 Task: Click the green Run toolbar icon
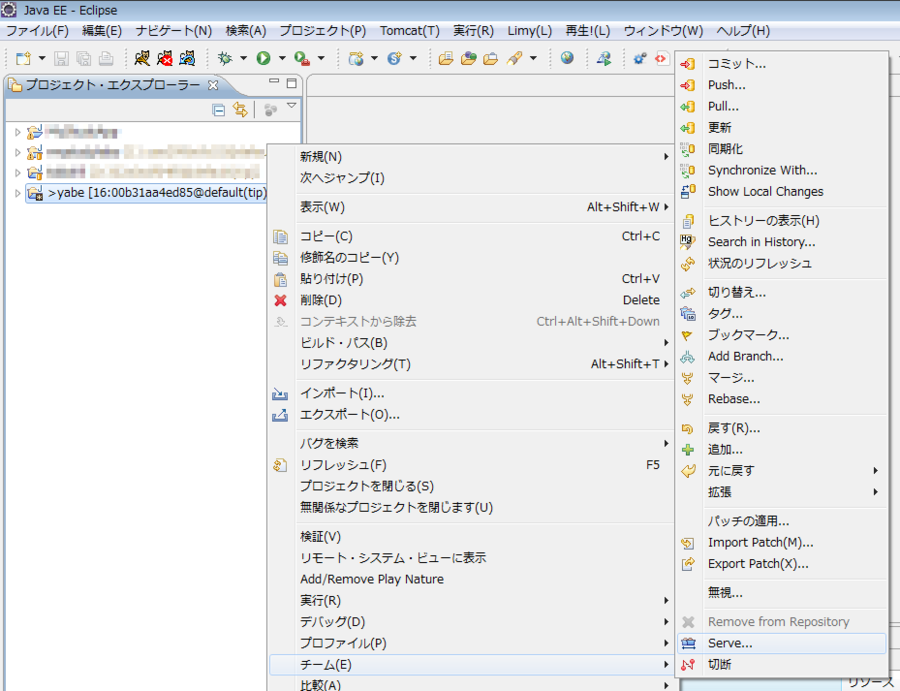(263, 58)
